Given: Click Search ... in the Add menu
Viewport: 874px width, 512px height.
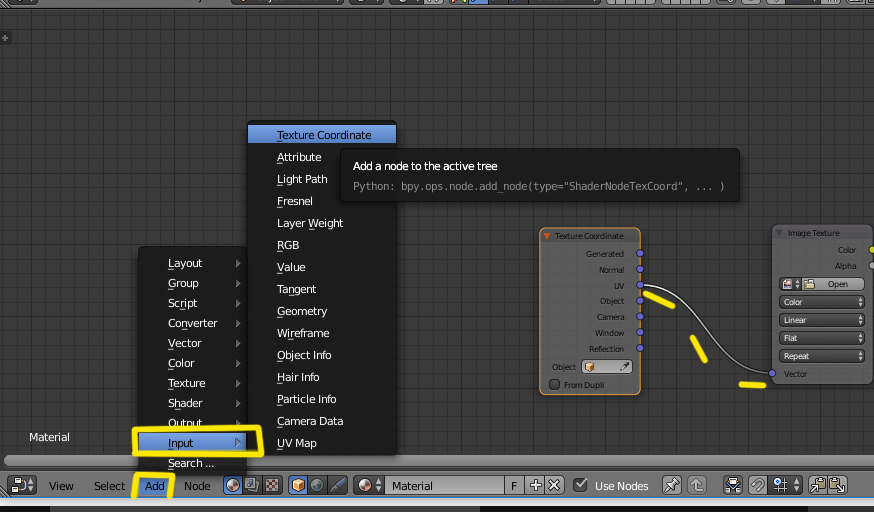Looking at the screenshot, I should [x=191, y=463].
